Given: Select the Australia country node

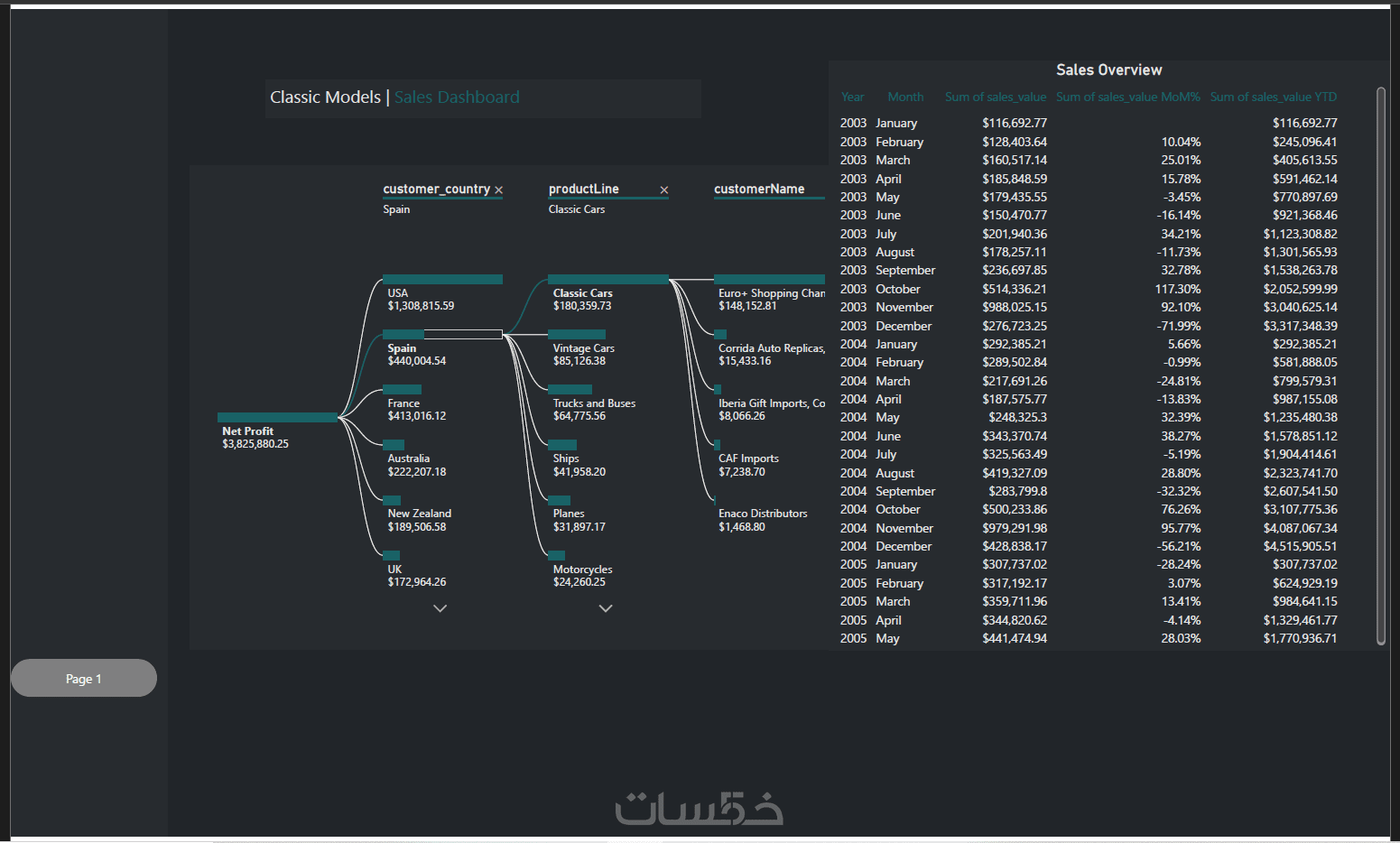Looking at the screenshot, I should pyautogui.click(x=394, y=445).
